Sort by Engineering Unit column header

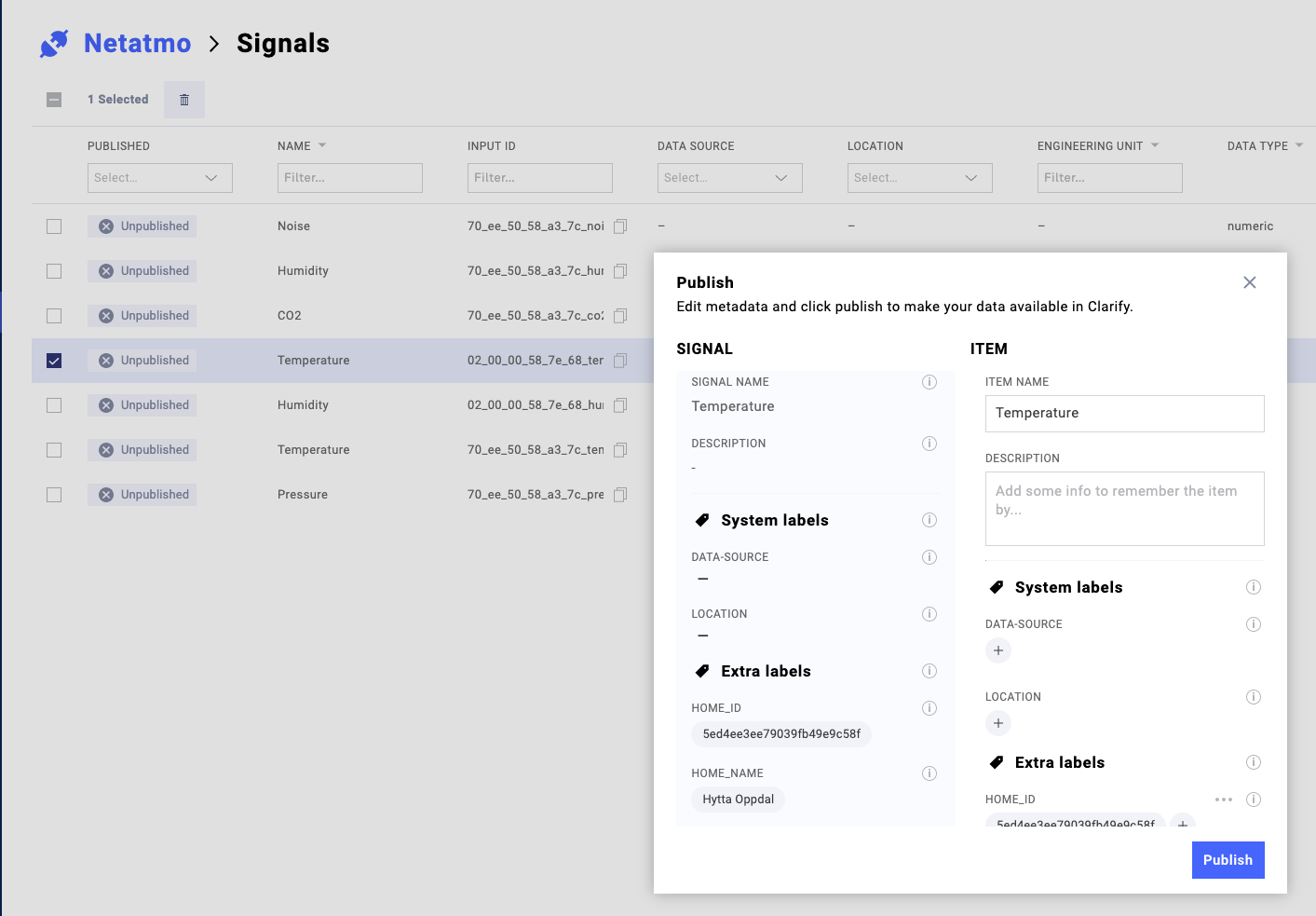[x=1090, y=146]
